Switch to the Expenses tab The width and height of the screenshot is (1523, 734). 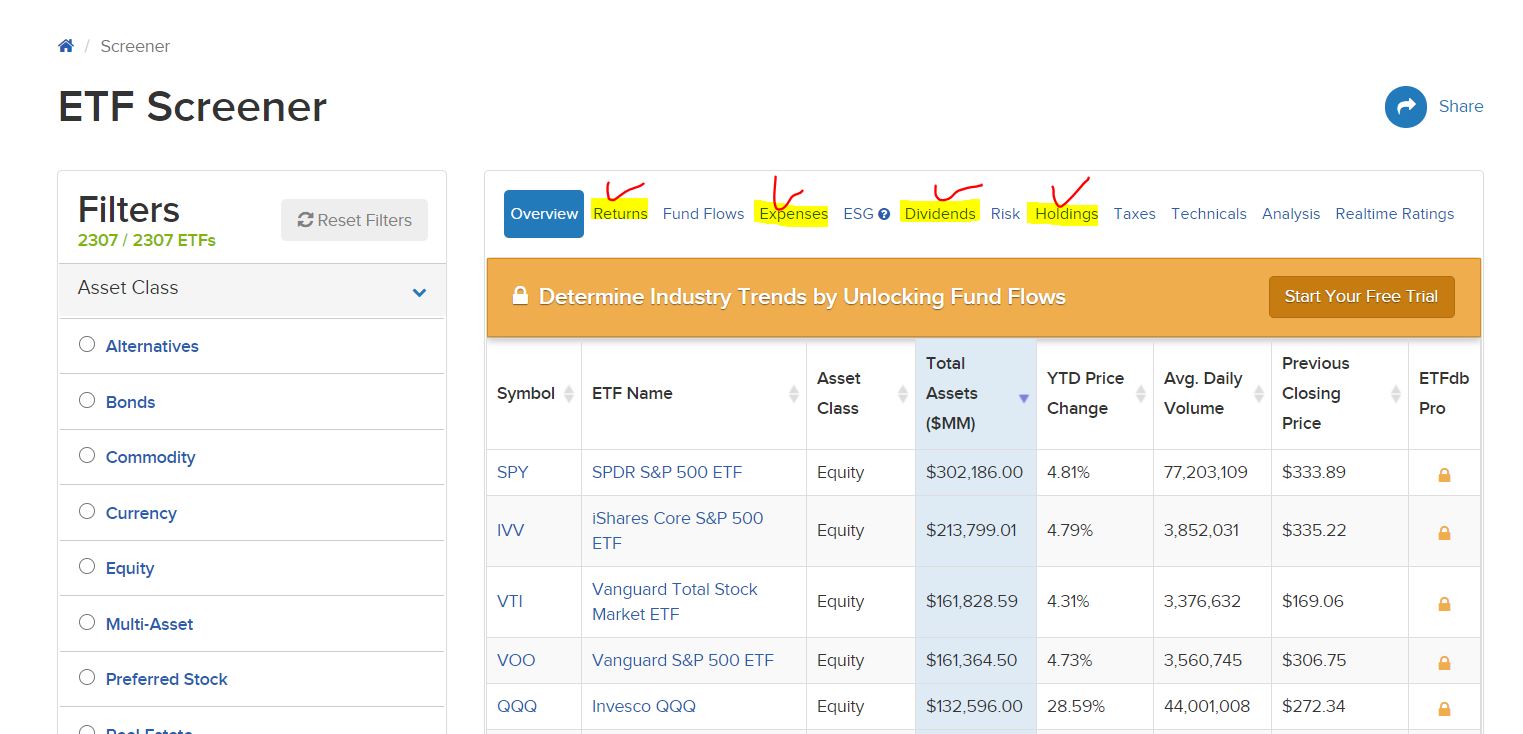tap(793, 214)
